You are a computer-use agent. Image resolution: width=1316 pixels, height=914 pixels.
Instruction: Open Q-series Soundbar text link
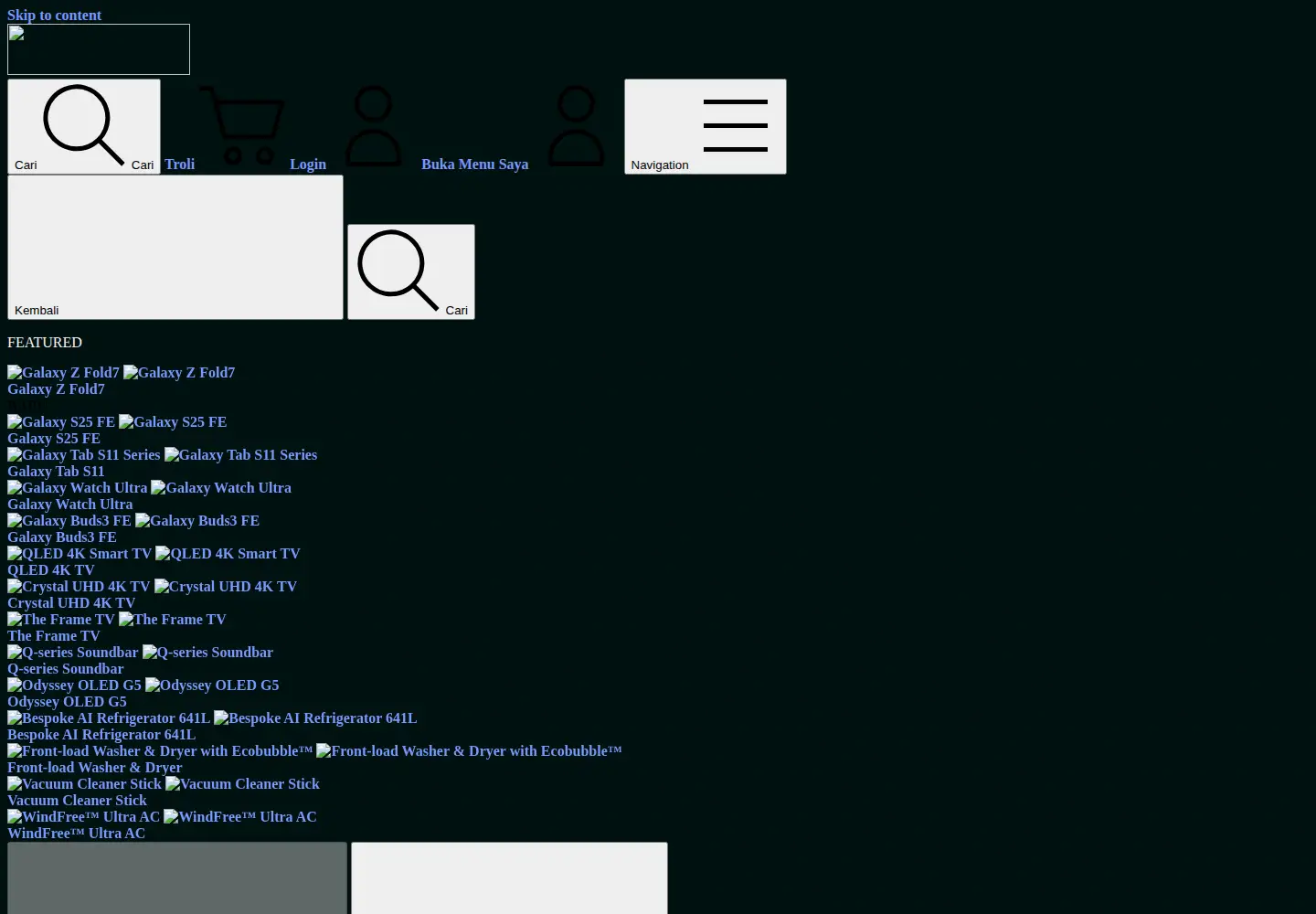(x=66, y=669)
